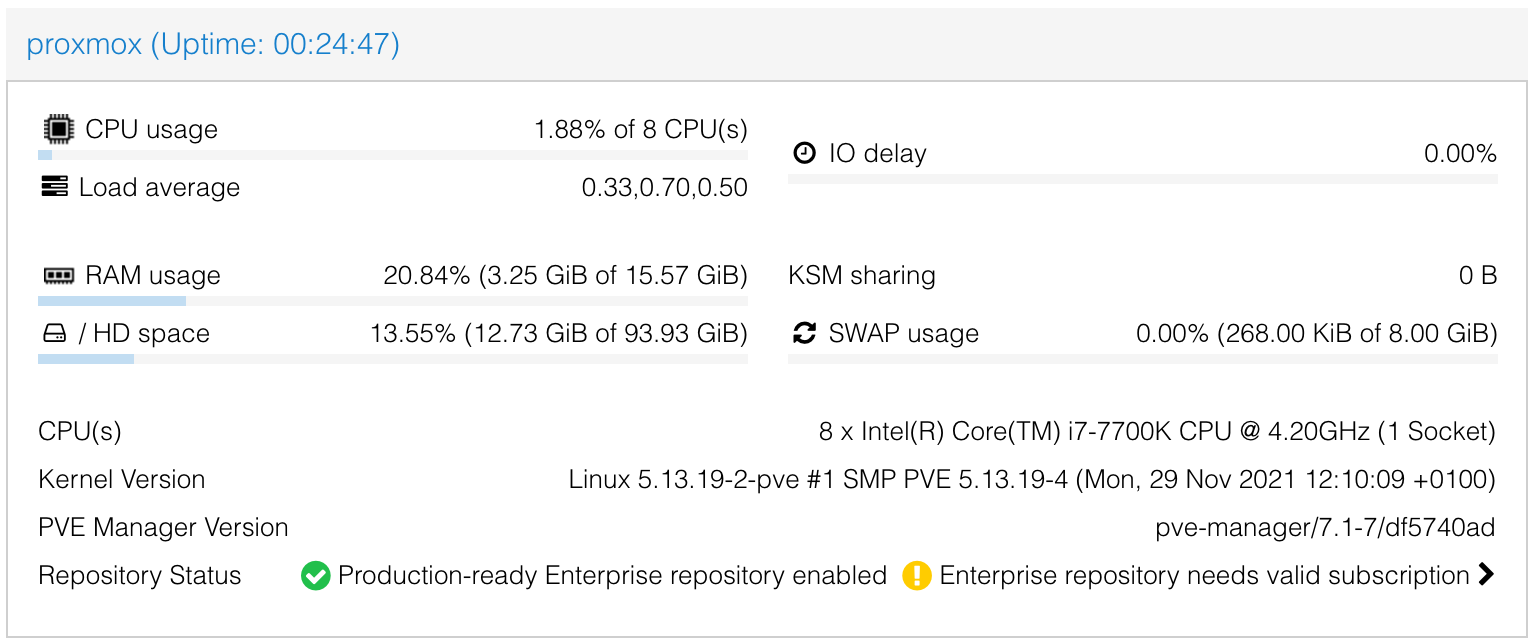1528x640 pixels.
Task: Click the SWAP usage progress bar
Action: 1143,359
